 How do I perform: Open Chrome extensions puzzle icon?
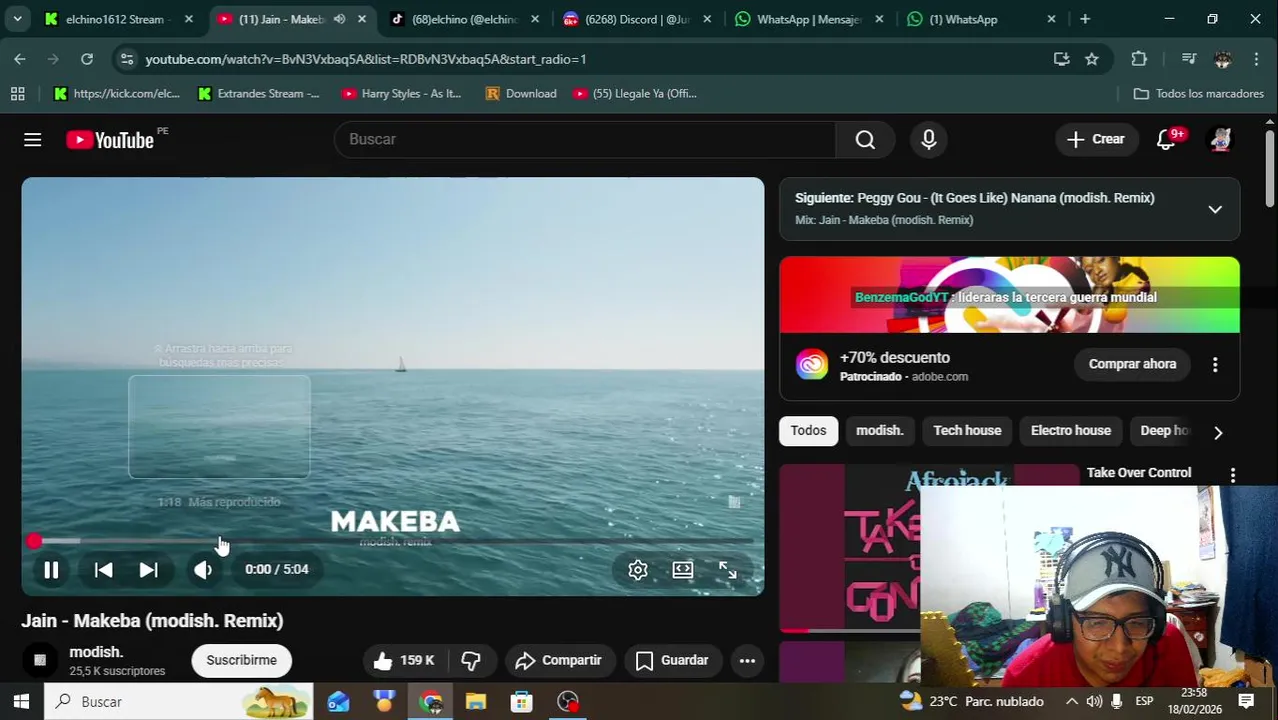point(1139,59)
